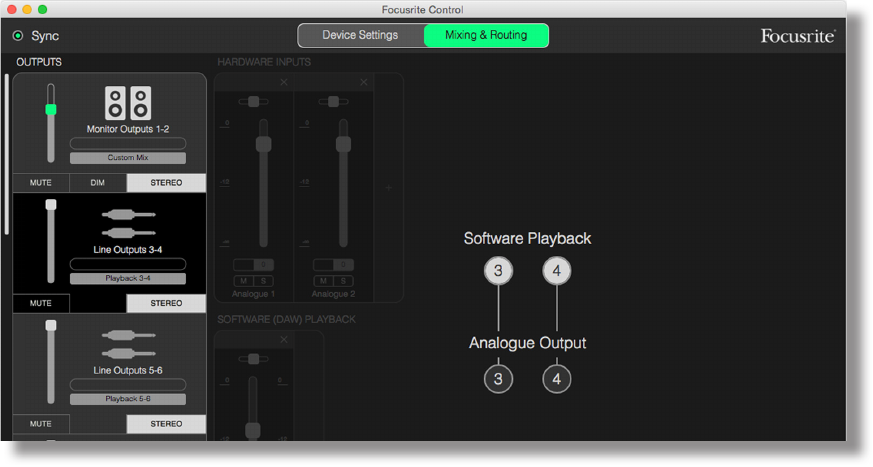
Task: Click Analogue Output node 4
Action: (x=557, y=379)
